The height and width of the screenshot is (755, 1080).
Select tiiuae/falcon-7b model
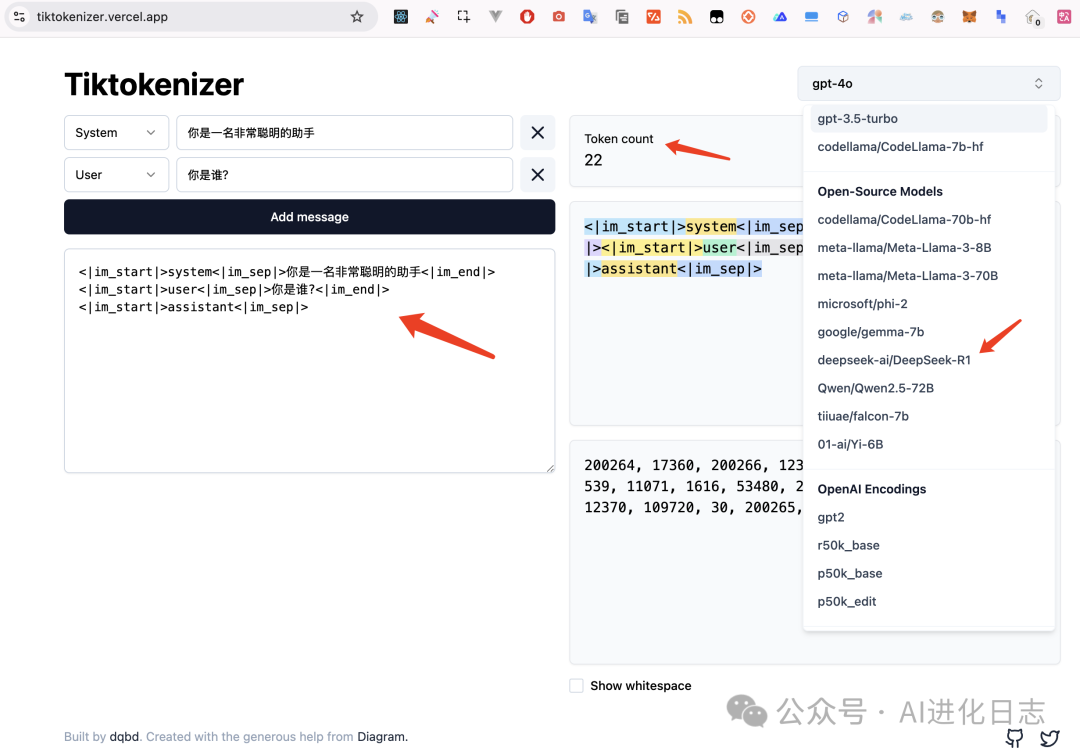928,416
